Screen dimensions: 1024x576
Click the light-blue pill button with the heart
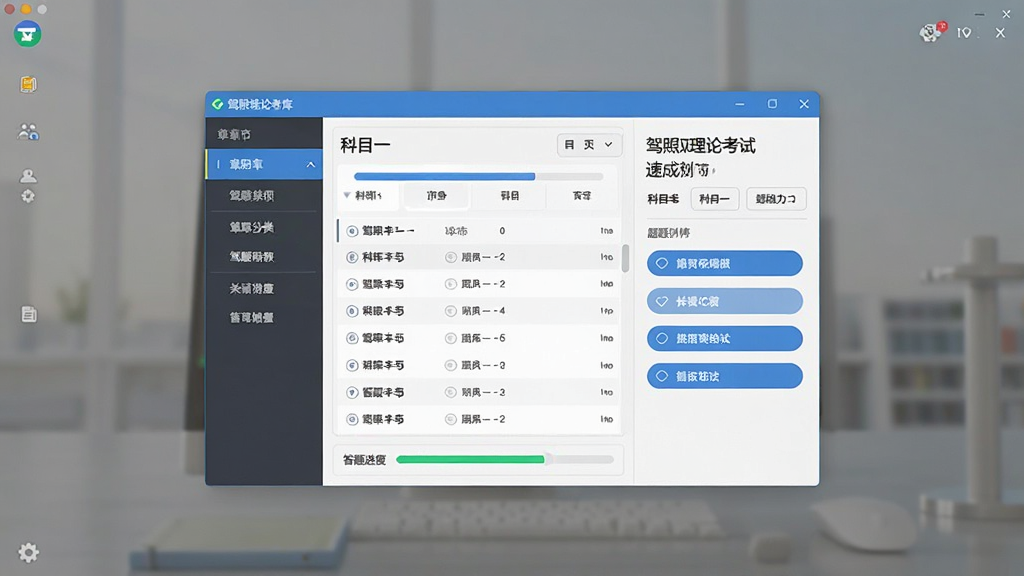tap(725, 301)
